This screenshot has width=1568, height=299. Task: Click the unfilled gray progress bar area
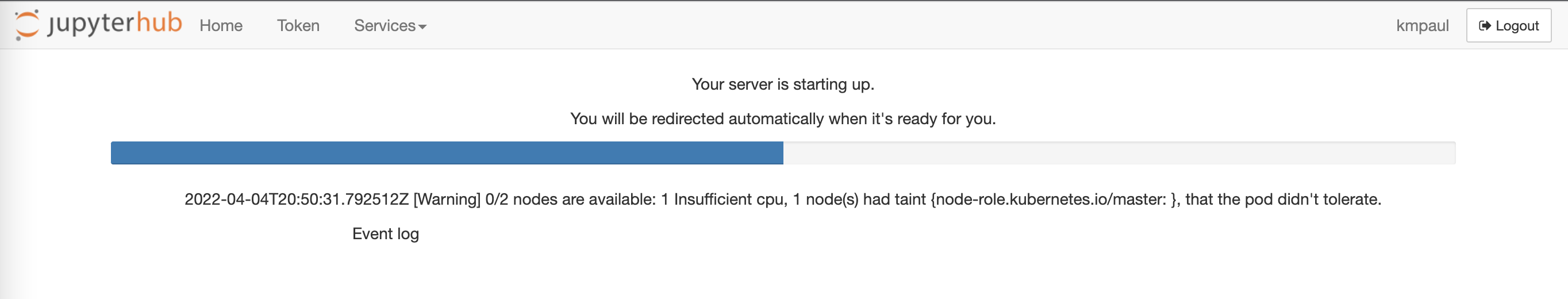pos(1120,153)
